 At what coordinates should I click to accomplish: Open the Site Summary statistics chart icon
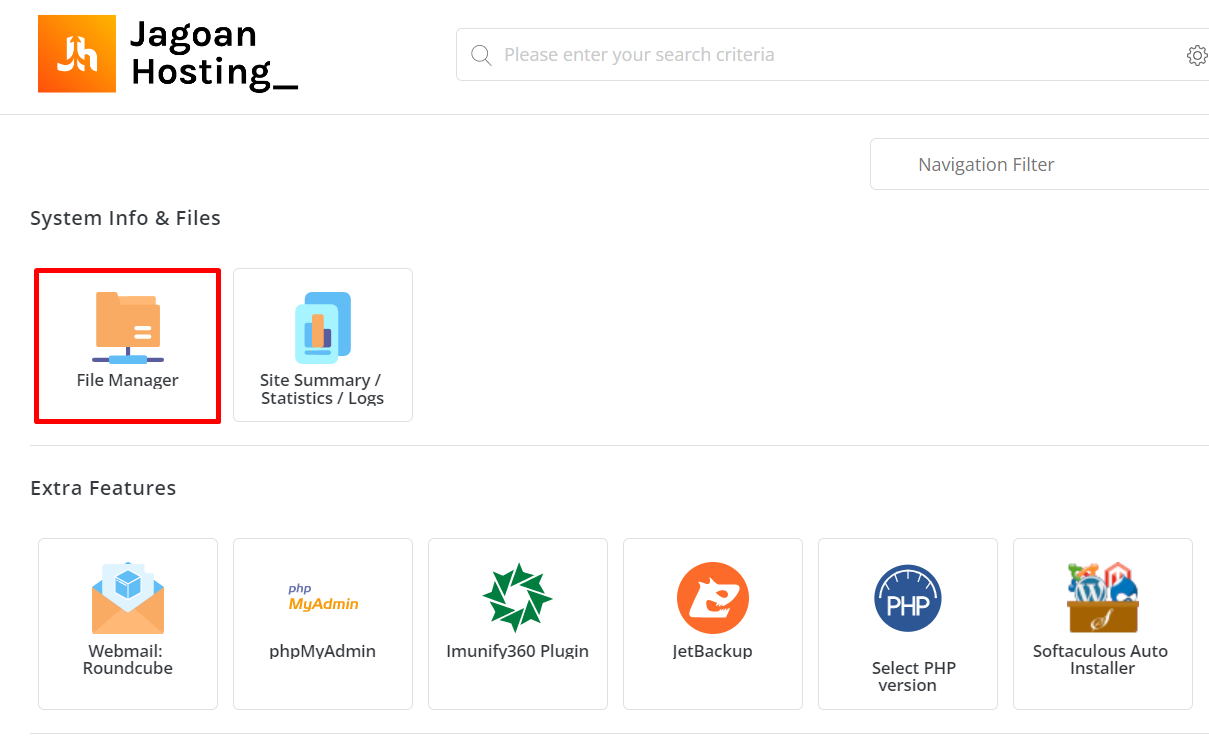pos(323,327)
